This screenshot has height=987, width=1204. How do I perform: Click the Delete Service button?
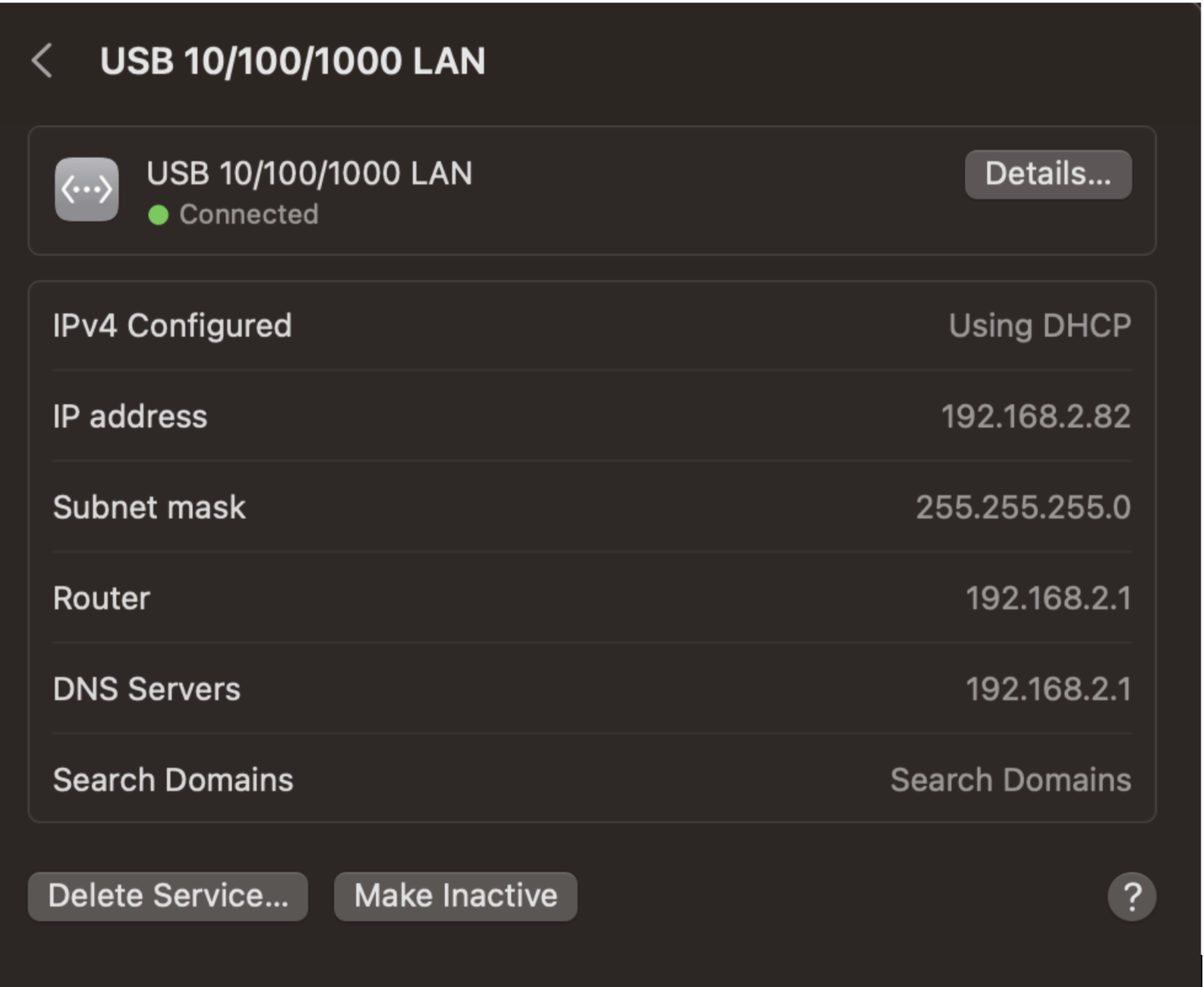[x=167, y=895]
